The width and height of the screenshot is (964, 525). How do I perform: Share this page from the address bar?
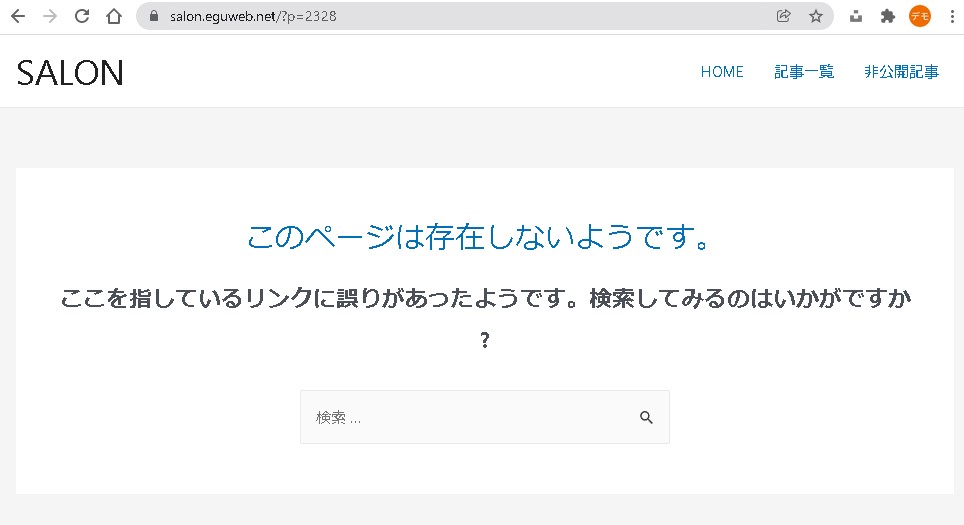(x=784, y=16)
